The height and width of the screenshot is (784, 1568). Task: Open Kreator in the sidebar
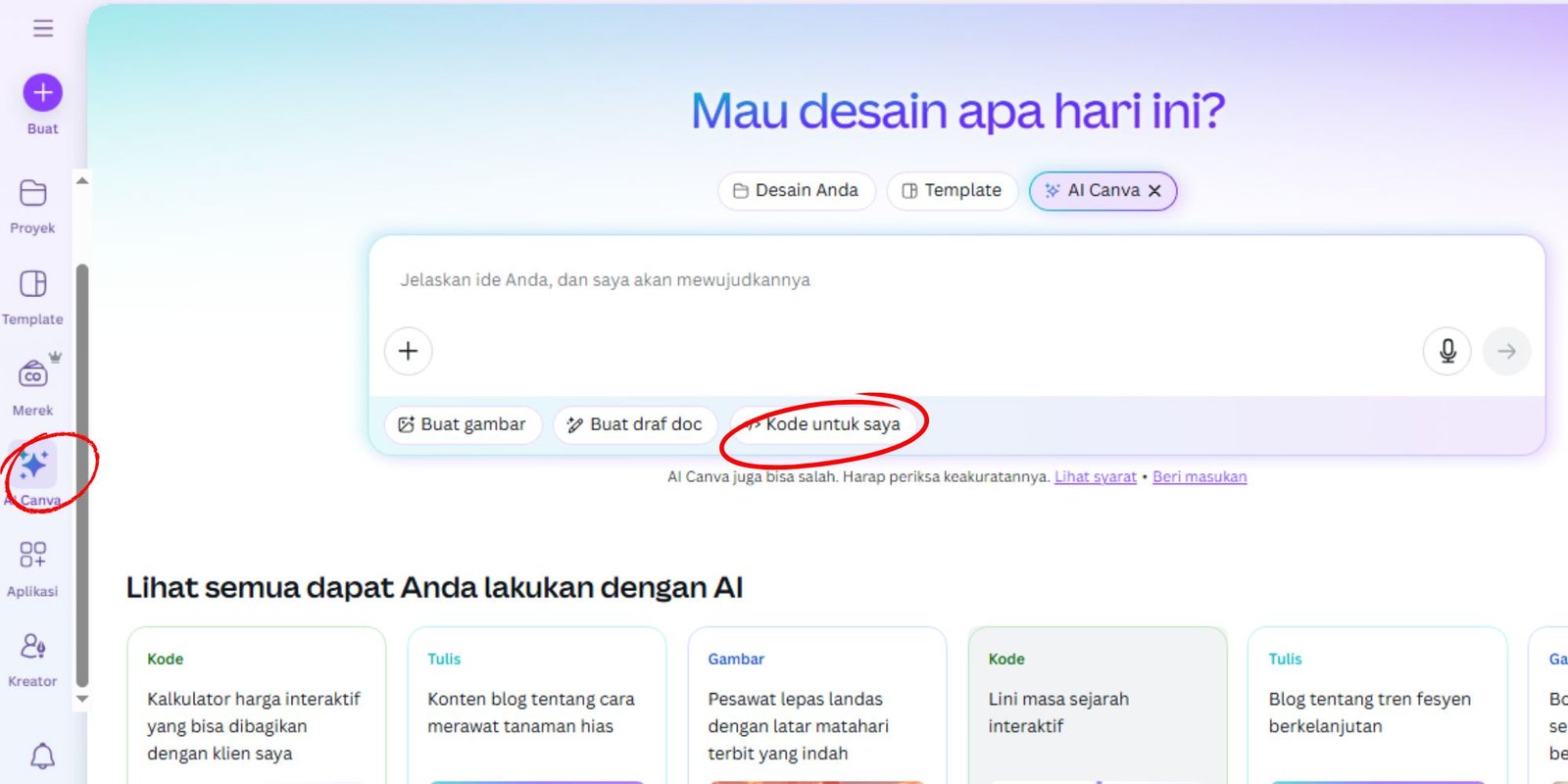32,660
